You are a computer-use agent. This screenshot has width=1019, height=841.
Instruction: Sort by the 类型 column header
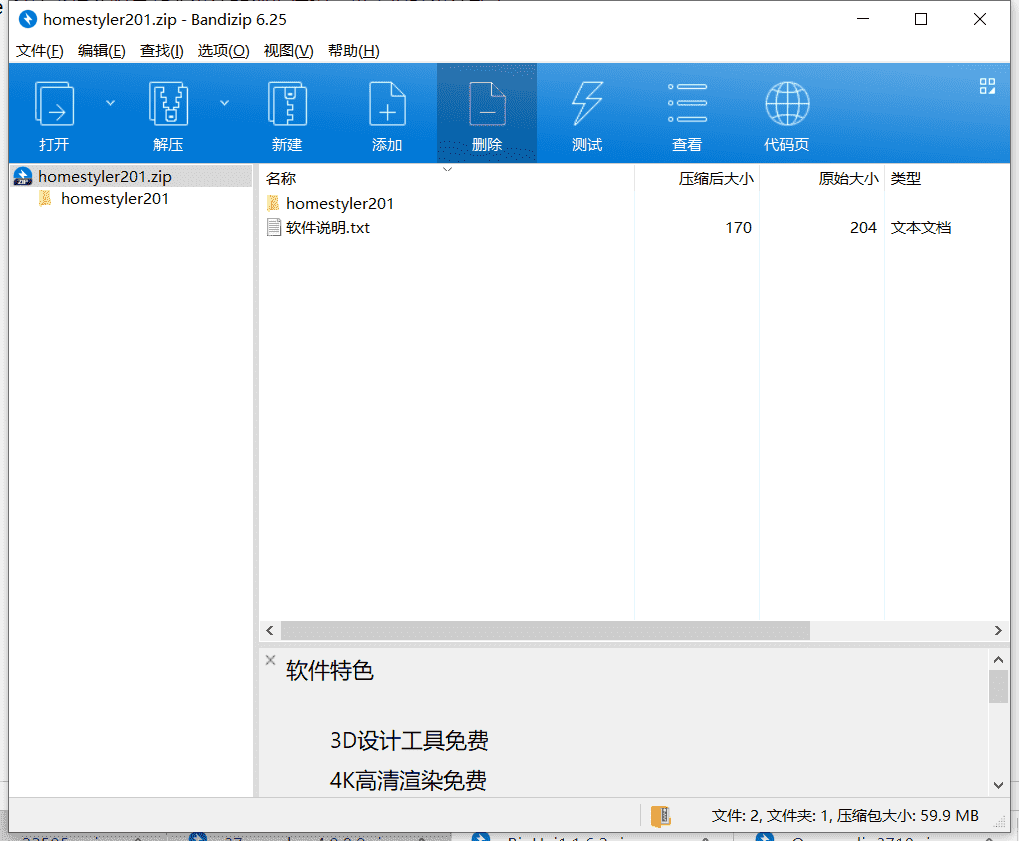pos(905,178)
